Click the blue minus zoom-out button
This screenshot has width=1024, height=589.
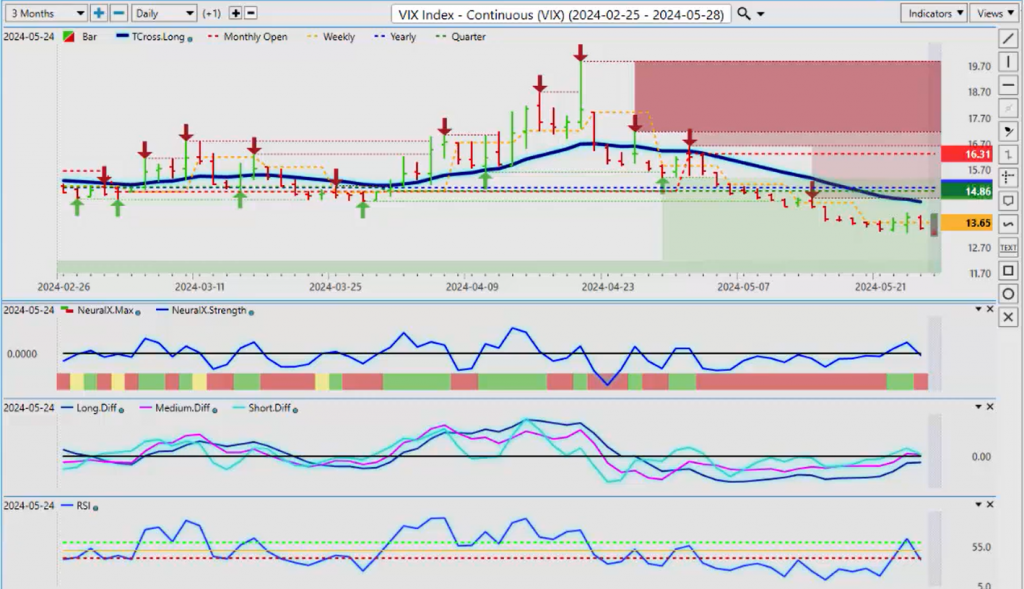tap(118, 13)
